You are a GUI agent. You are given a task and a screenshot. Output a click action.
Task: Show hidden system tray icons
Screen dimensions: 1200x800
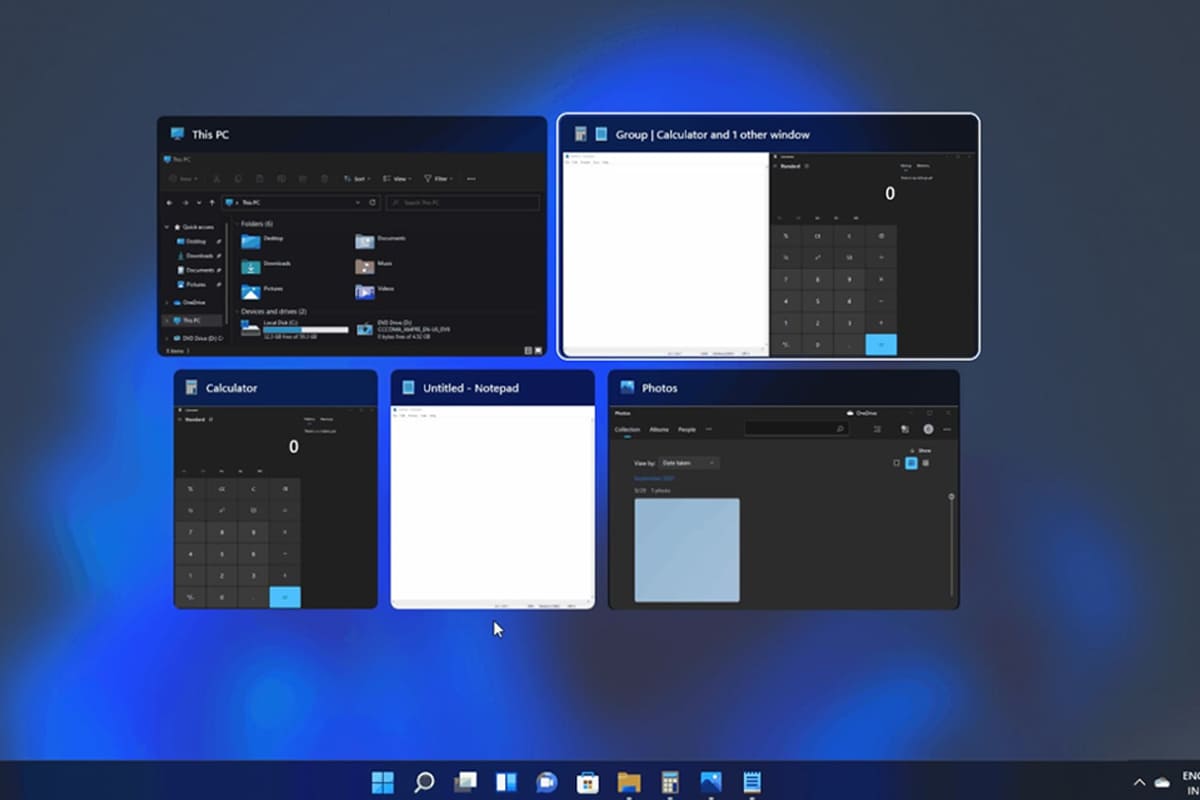click(x=1139, y=782)
